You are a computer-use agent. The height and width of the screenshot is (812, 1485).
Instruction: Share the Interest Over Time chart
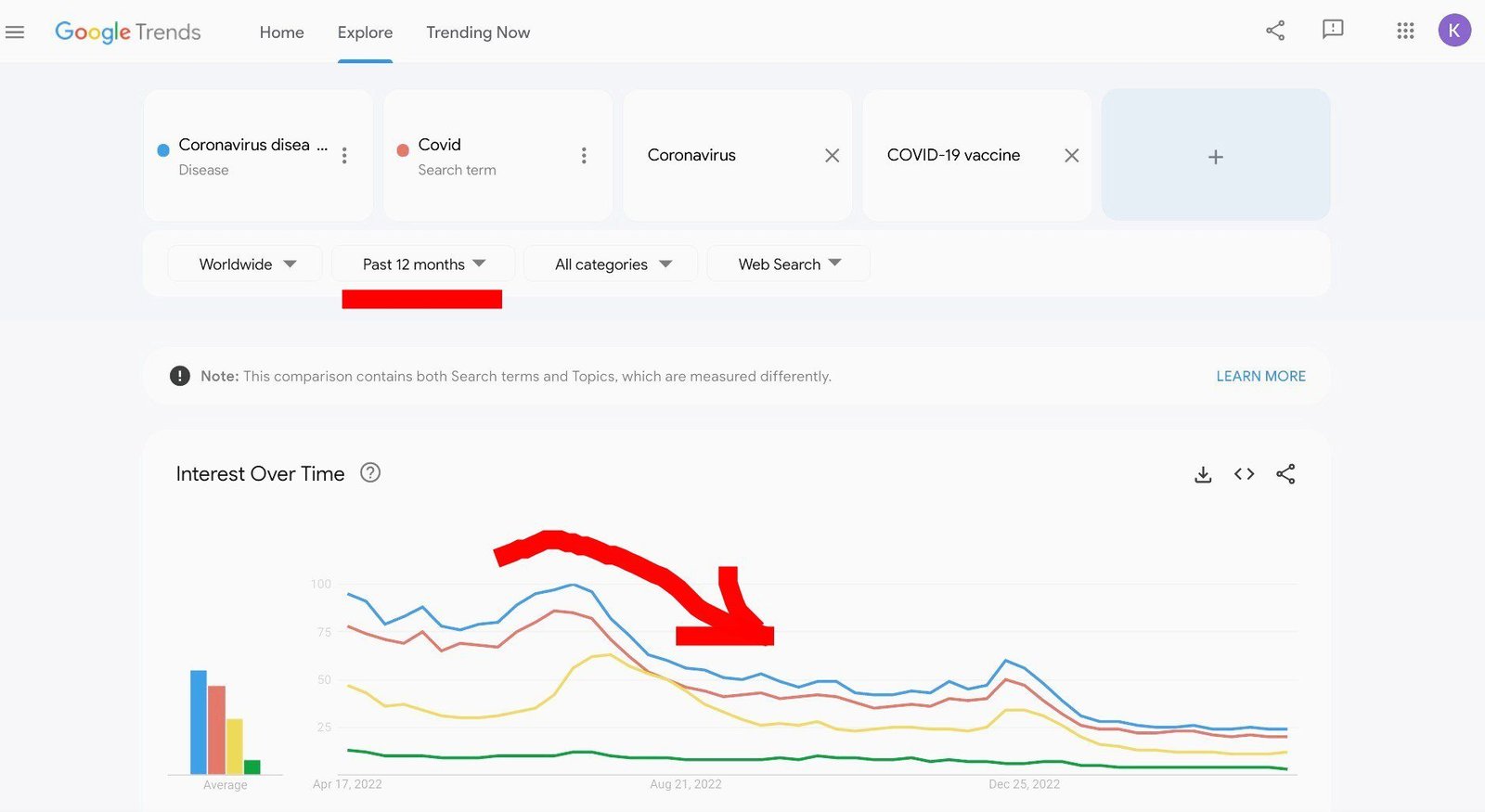click(1285, 474)
